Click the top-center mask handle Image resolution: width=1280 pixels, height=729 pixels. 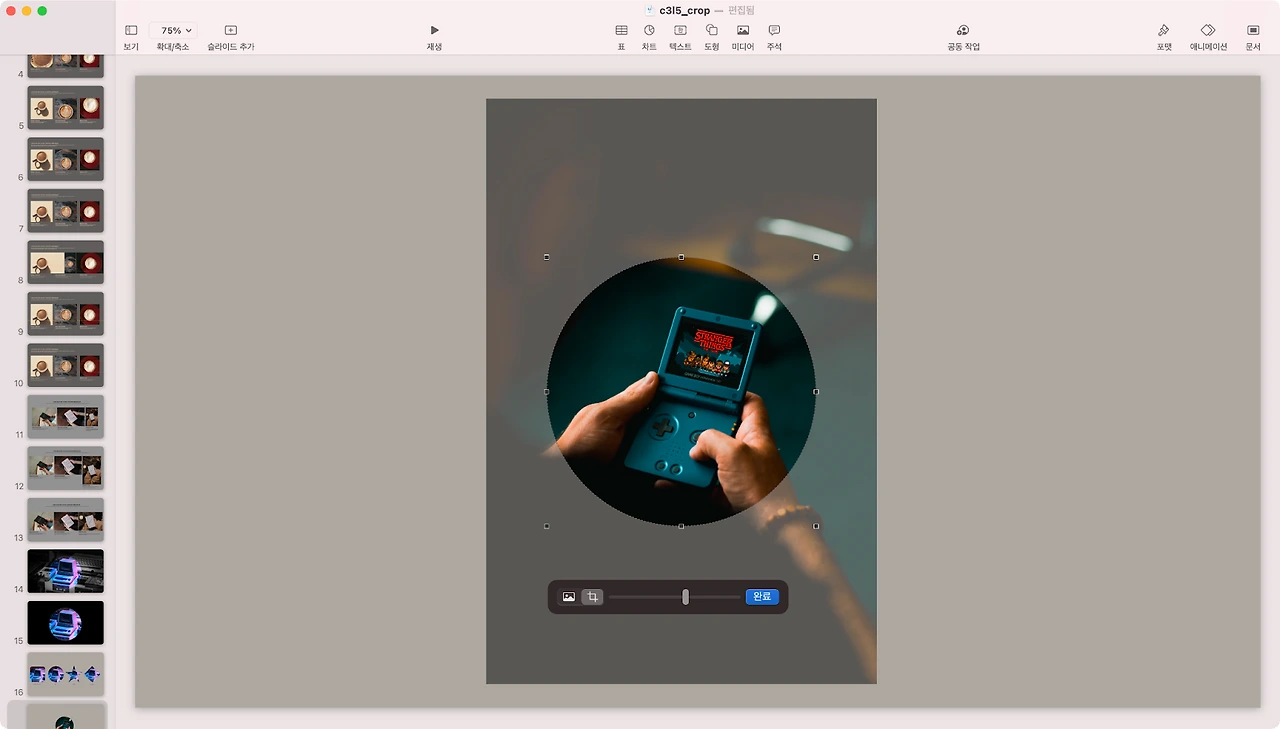[x=681, y=257]
